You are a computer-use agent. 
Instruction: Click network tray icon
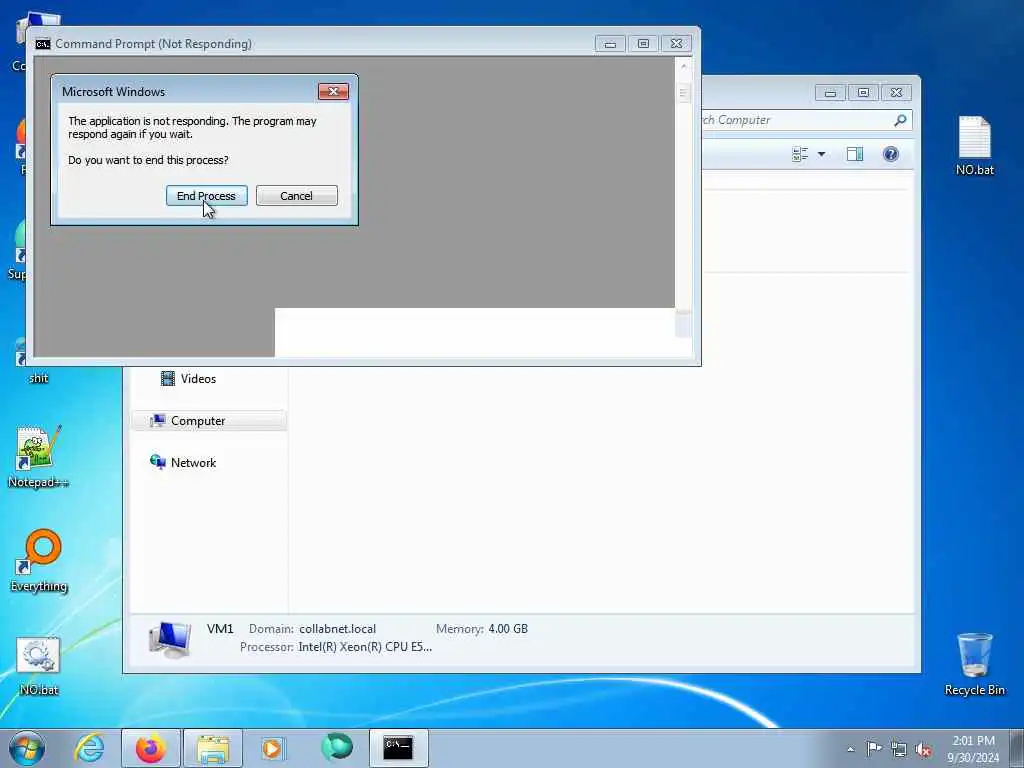[899, 749]
